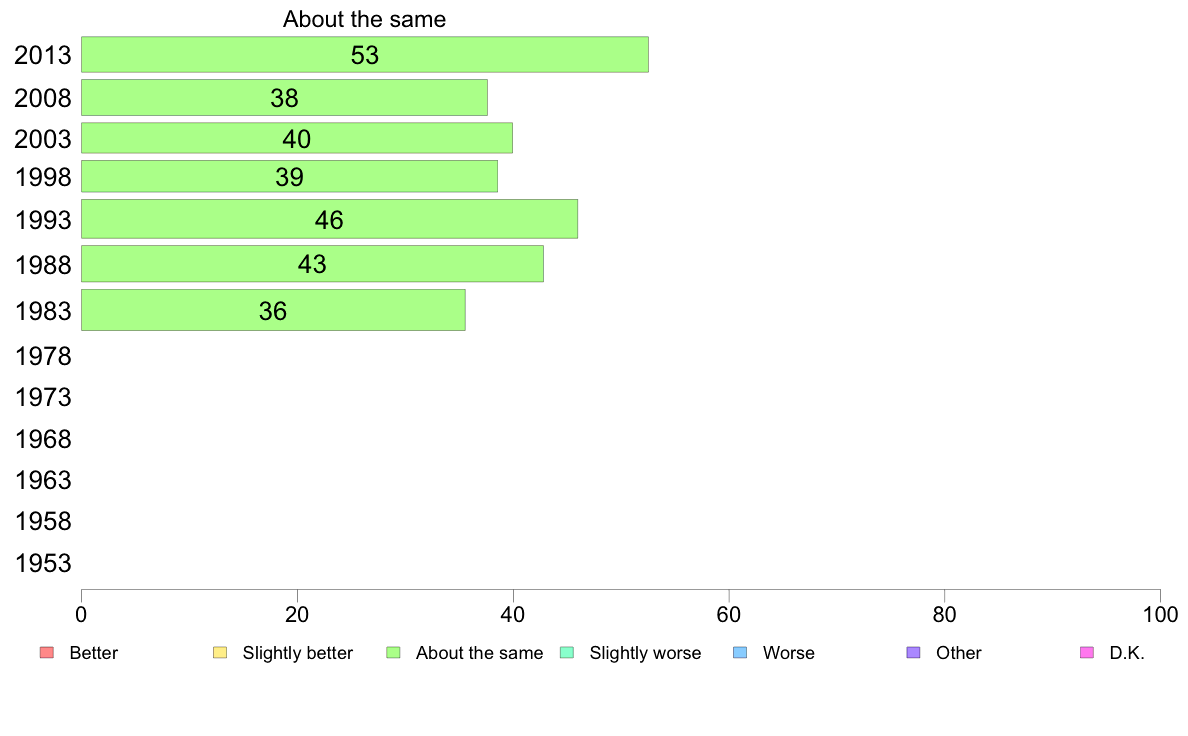
Task: Click the Slightly better yellow swatch
Action: pyautogui.click(x=220, y=653)
